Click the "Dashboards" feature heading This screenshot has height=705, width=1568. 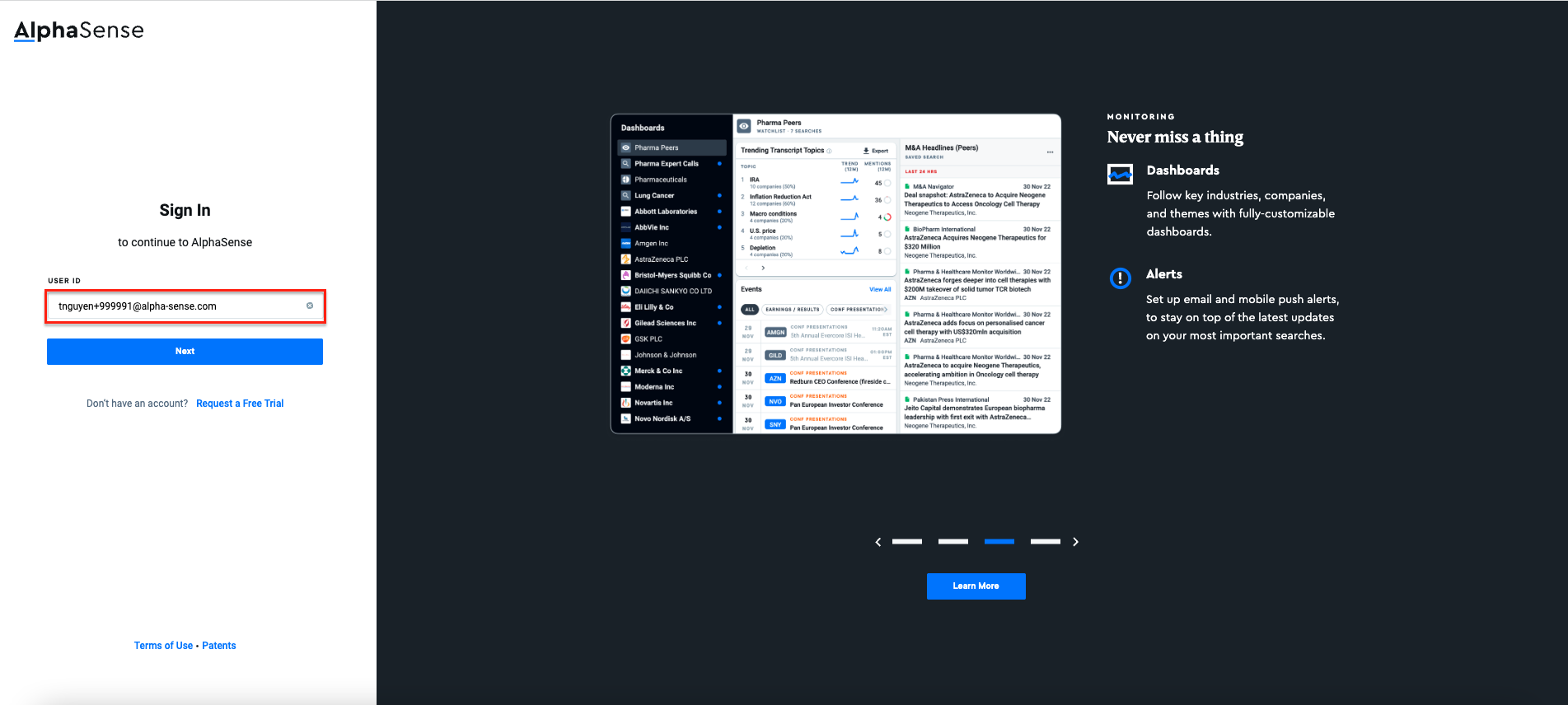coord(1182,170)
